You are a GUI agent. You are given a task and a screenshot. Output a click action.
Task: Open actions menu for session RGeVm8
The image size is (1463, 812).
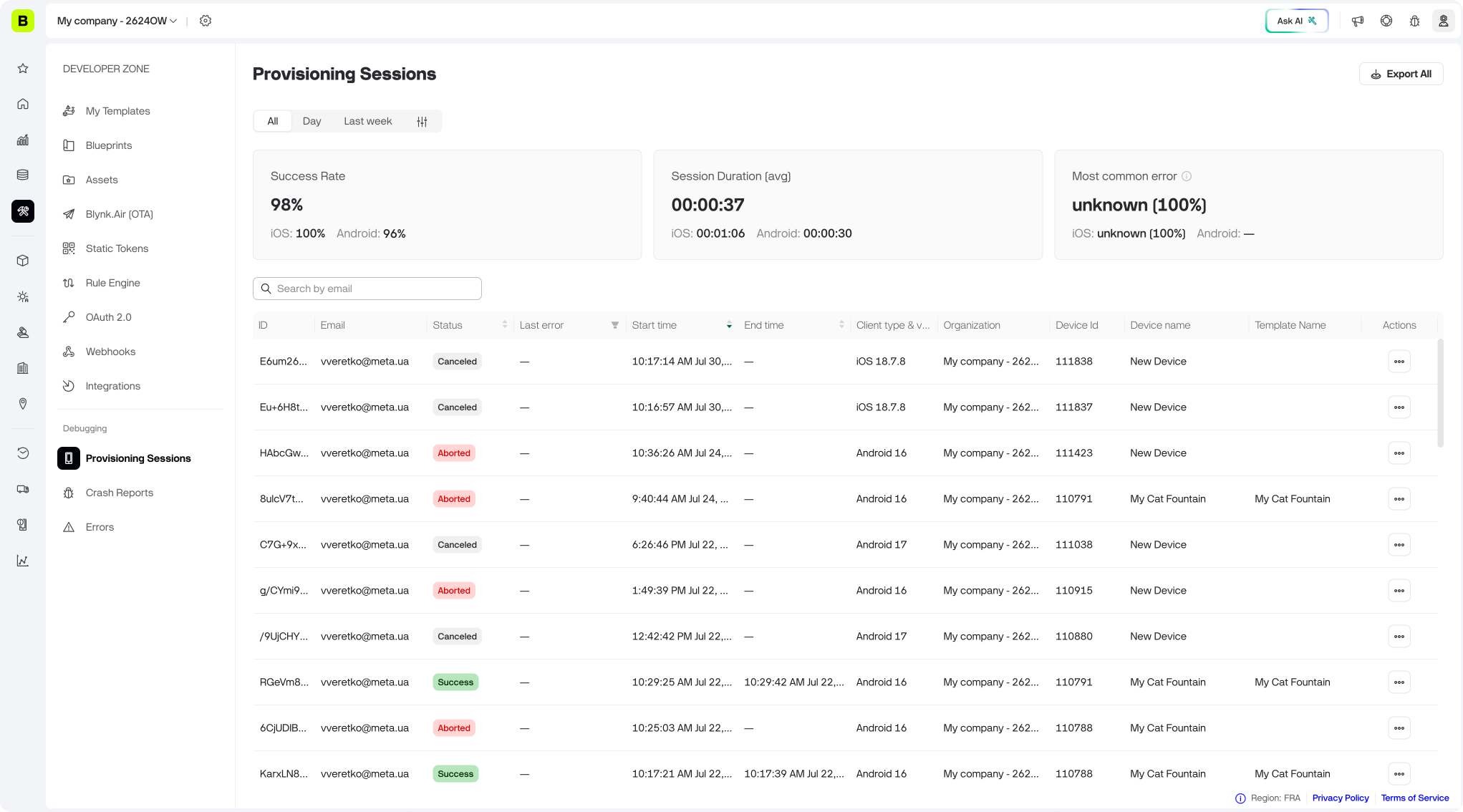click(1399, 682)
